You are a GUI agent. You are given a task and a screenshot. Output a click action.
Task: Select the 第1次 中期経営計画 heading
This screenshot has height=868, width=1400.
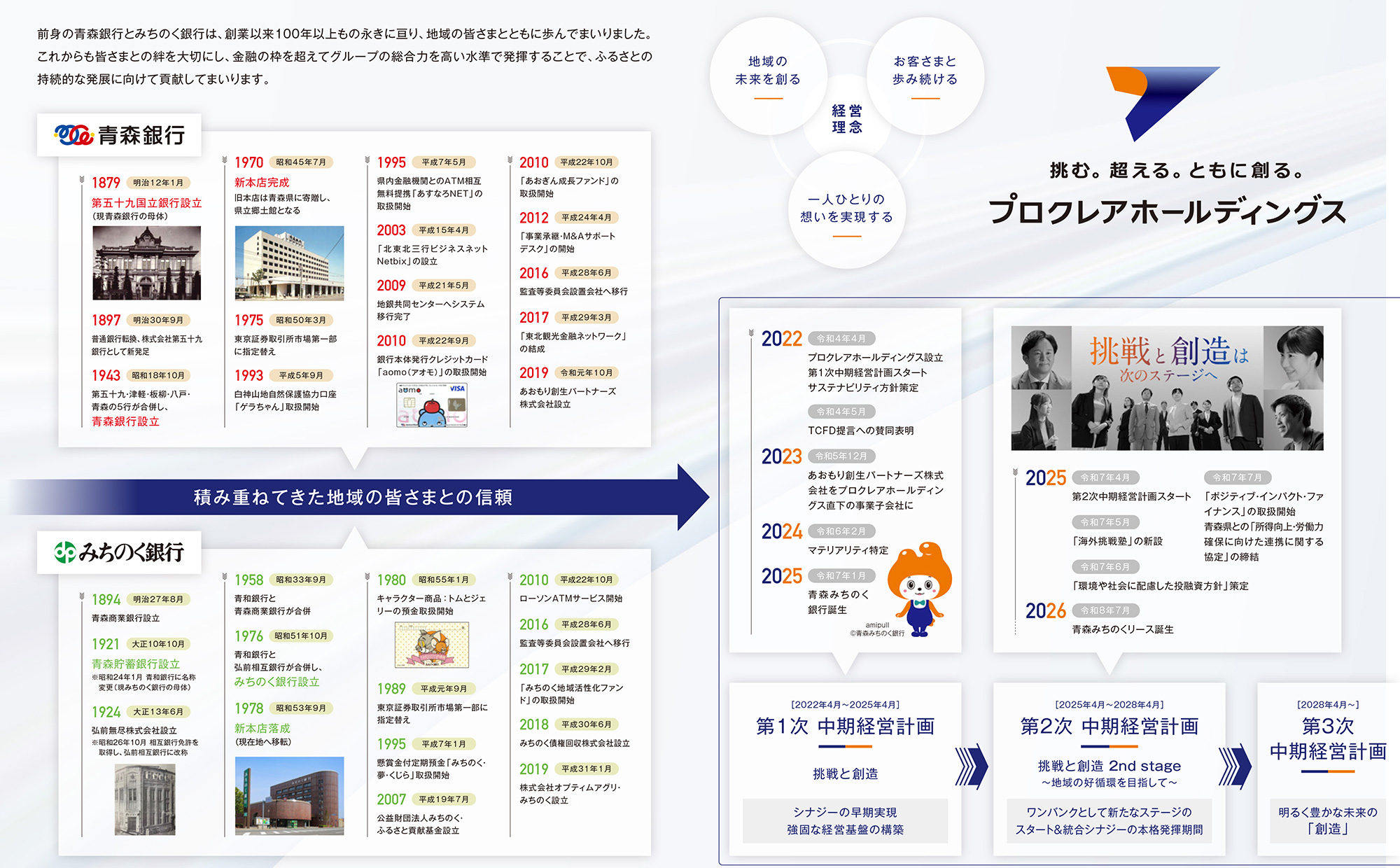(846, 727)
